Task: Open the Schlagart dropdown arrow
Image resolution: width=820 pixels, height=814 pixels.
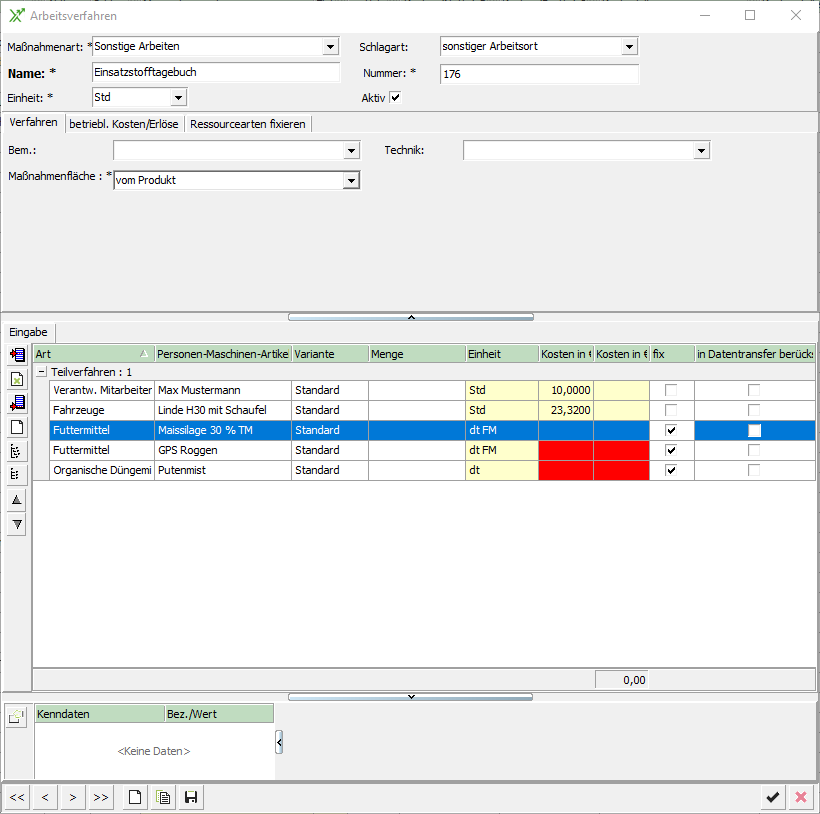Action: [x=629, y=47]
